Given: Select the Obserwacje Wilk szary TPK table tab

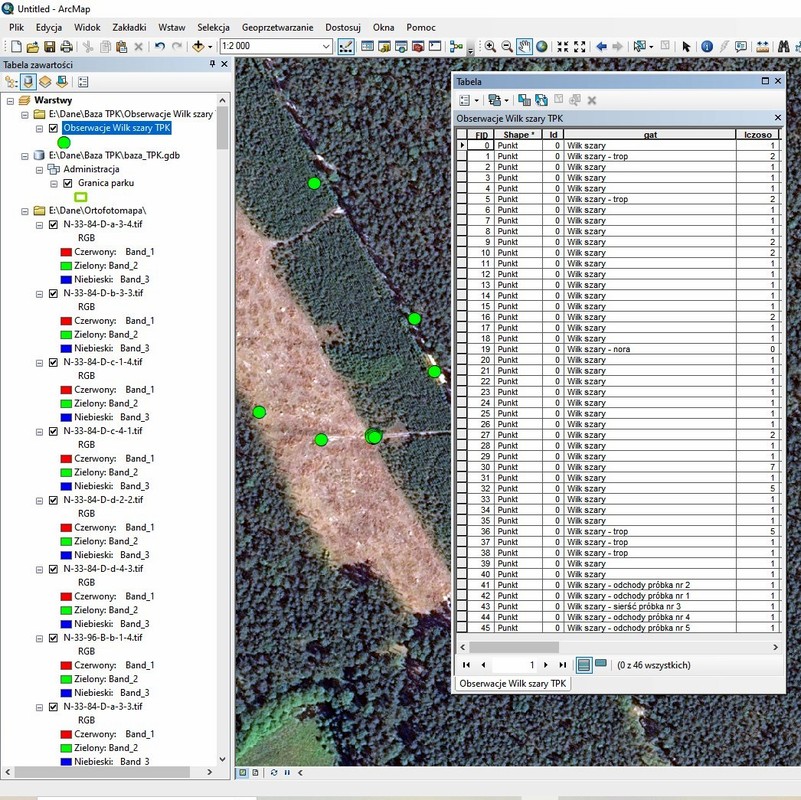Looking at the screenshot, I should pyautogui.click(x=513, y=683).
